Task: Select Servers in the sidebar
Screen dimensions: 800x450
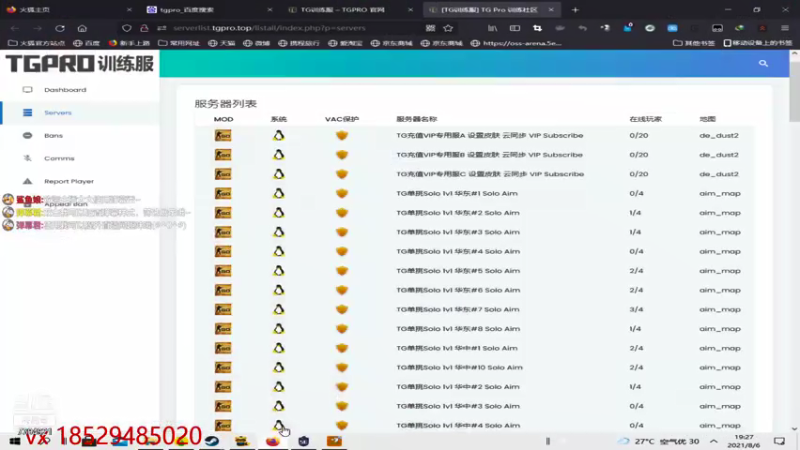Action: (x=58, y=113)
